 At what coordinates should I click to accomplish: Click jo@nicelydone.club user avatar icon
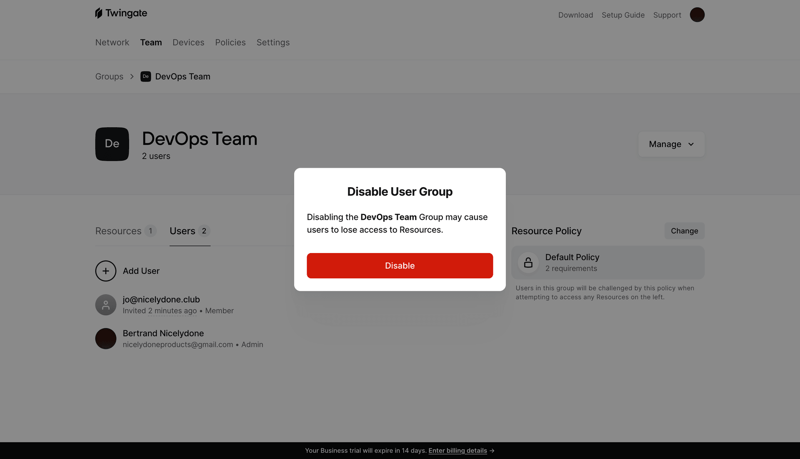tap(106, 305)
